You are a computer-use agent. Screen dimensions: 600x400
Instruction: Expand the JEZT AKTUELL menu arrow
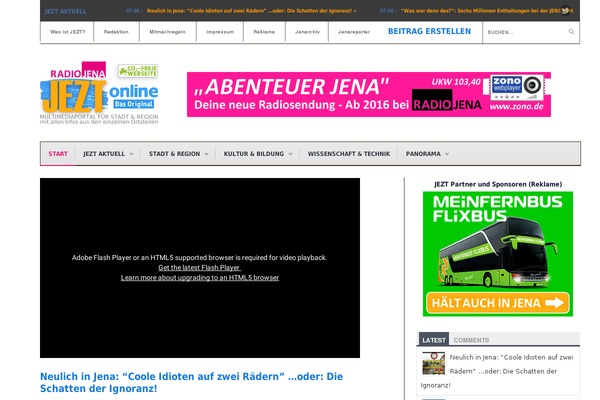(x=131, y=154)
